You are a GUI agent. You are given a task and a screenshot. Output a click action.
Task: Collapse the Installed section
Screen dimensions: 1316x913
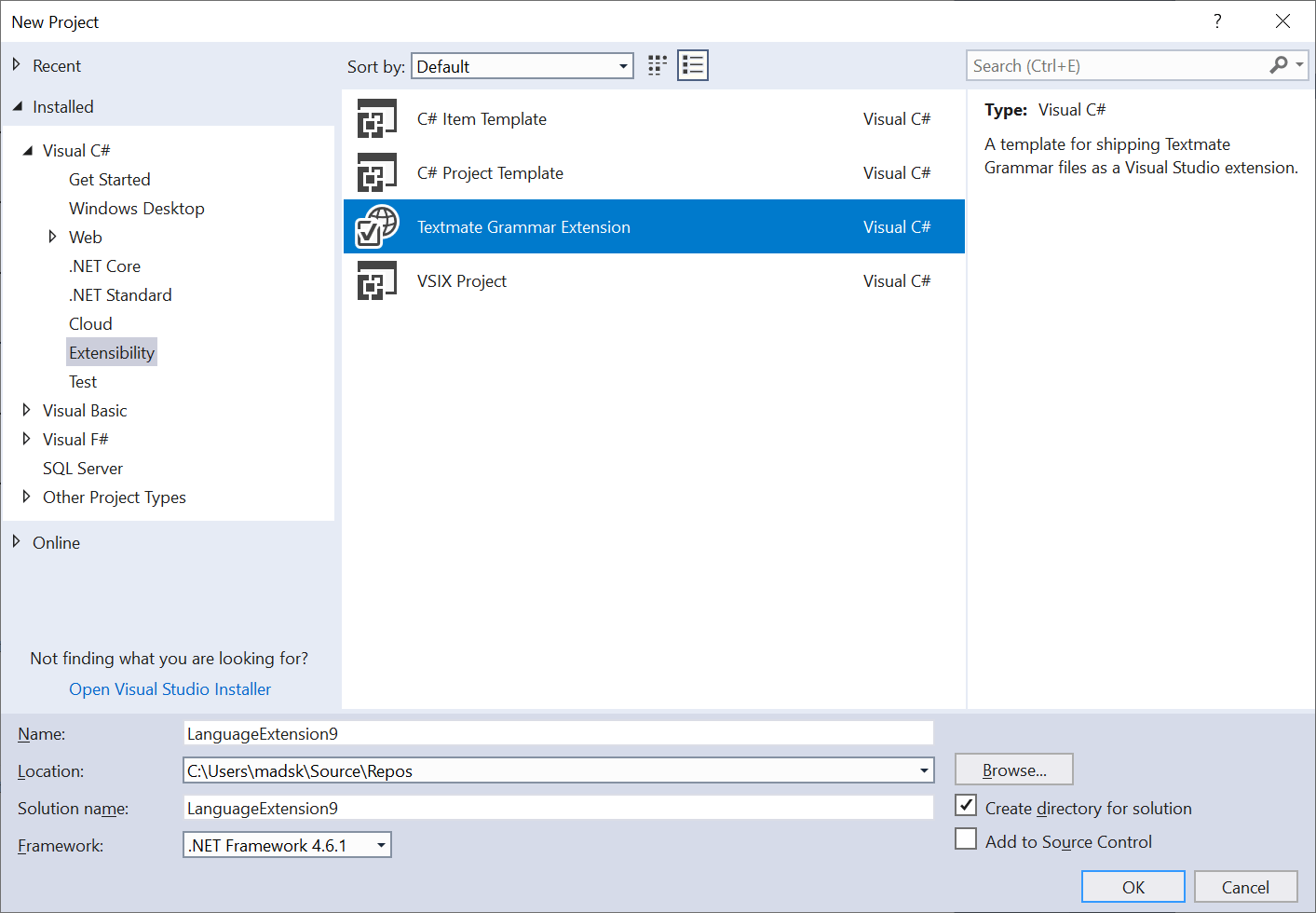17,106
